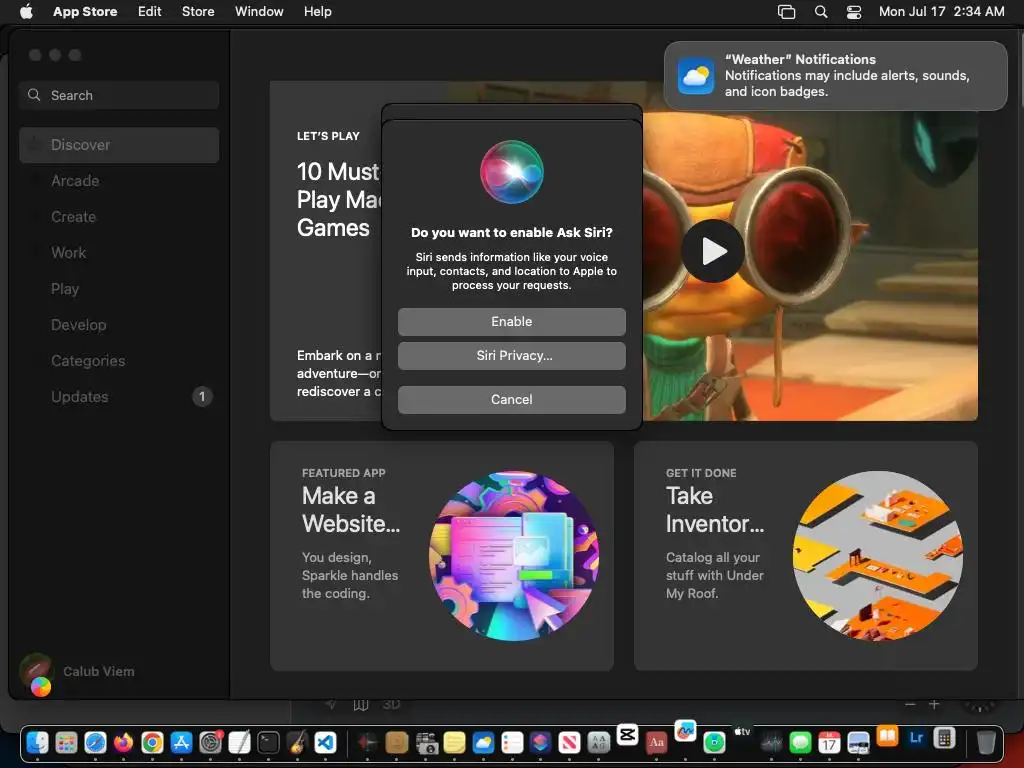This screenshot has height=768, width=1024.
Task: Open Stickies from the Dock
Action: (x=455, y=743)
